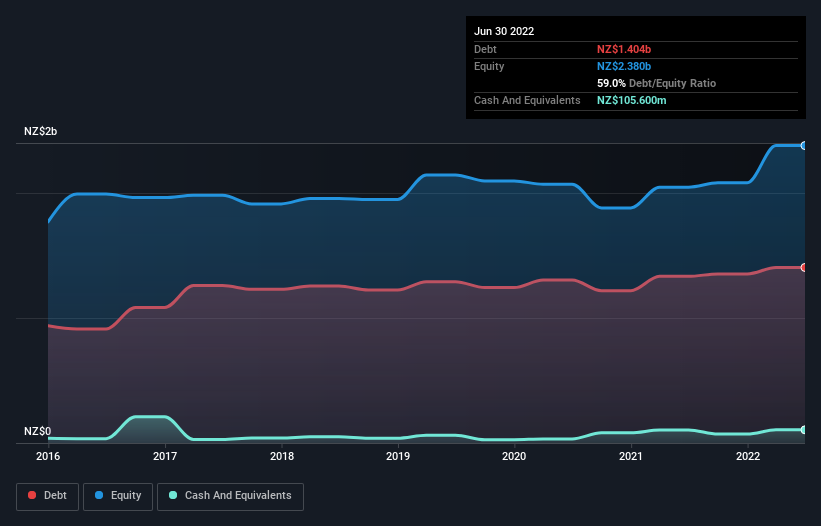This screenshot has width=821, height=526.
Task: Select the 2019 x-axis label
Action: (x=398, y=456)
